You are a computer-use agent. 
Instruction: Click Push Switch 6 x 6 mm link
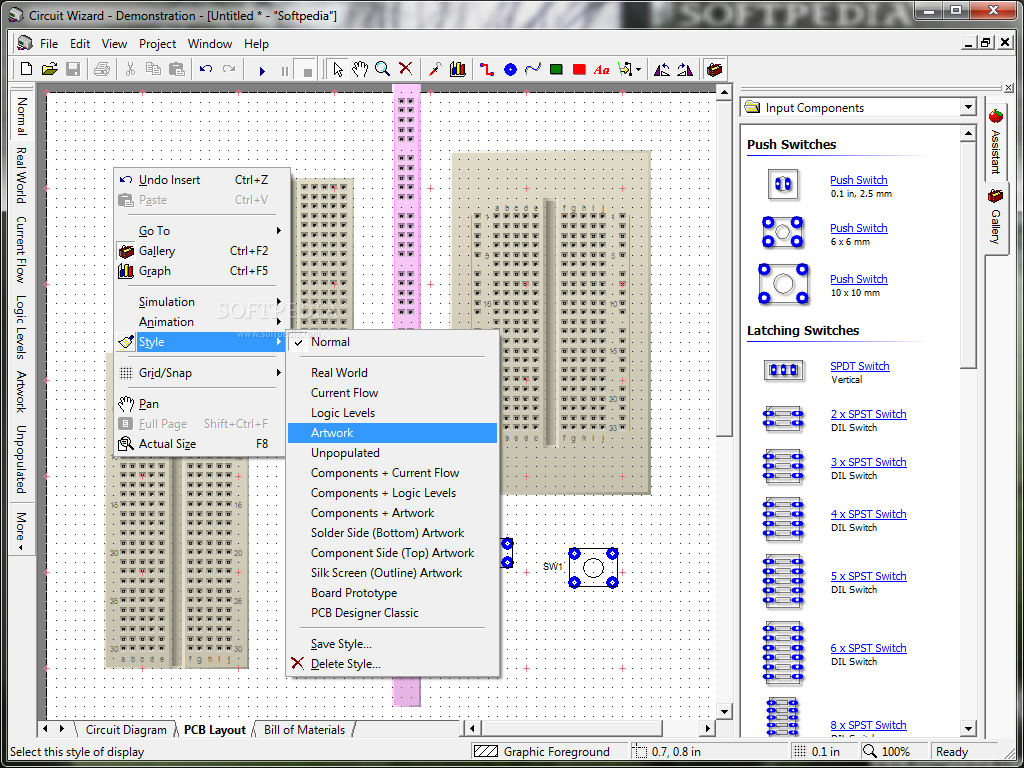(858, 228)
